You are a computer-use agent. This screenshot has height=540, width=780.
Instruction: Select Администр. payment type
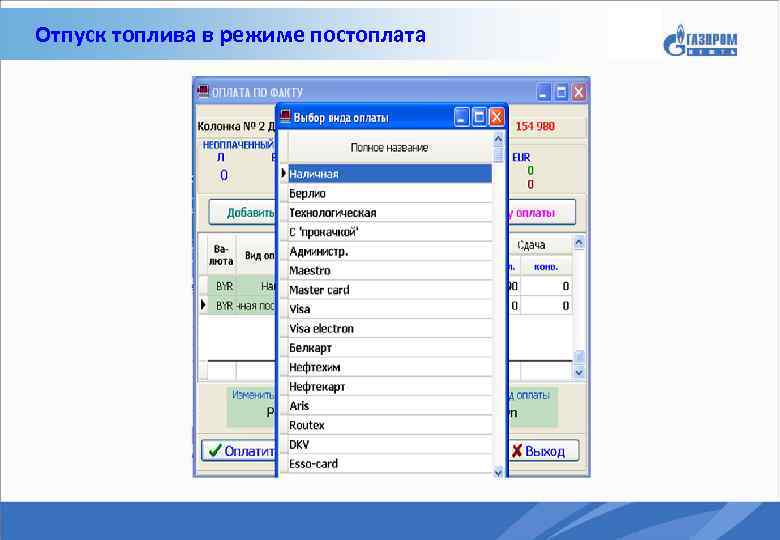click(x=390, y=252)
